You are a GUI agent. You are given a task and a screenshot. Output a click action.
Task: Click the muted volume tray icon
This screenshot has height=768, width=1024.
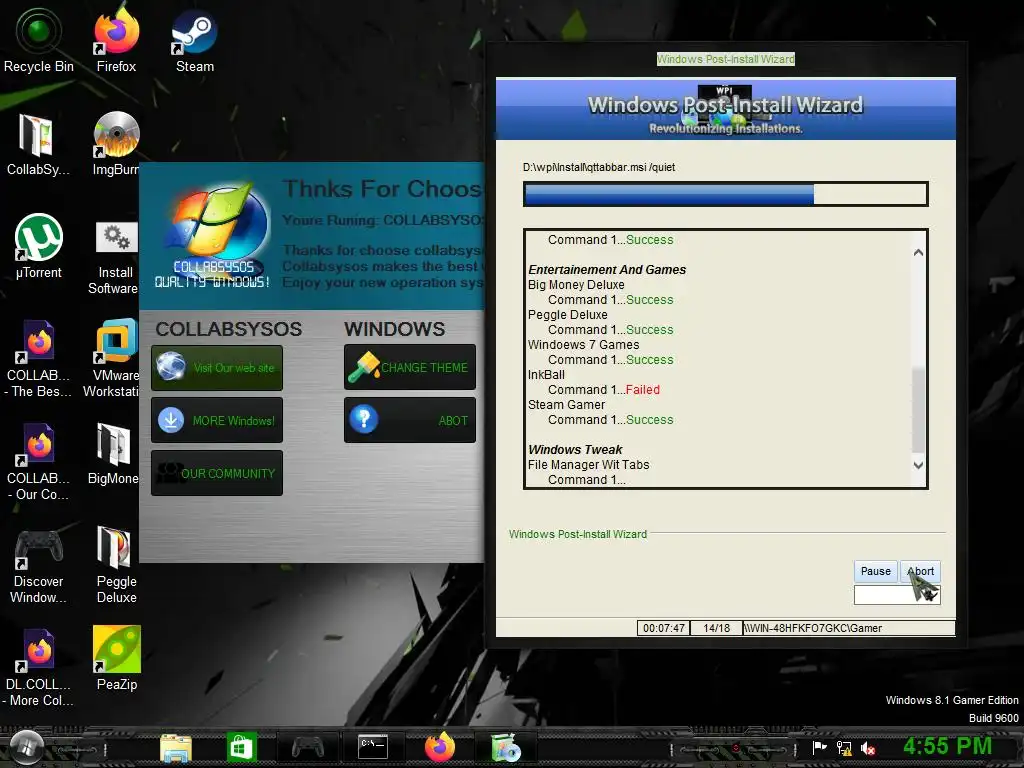869,748
